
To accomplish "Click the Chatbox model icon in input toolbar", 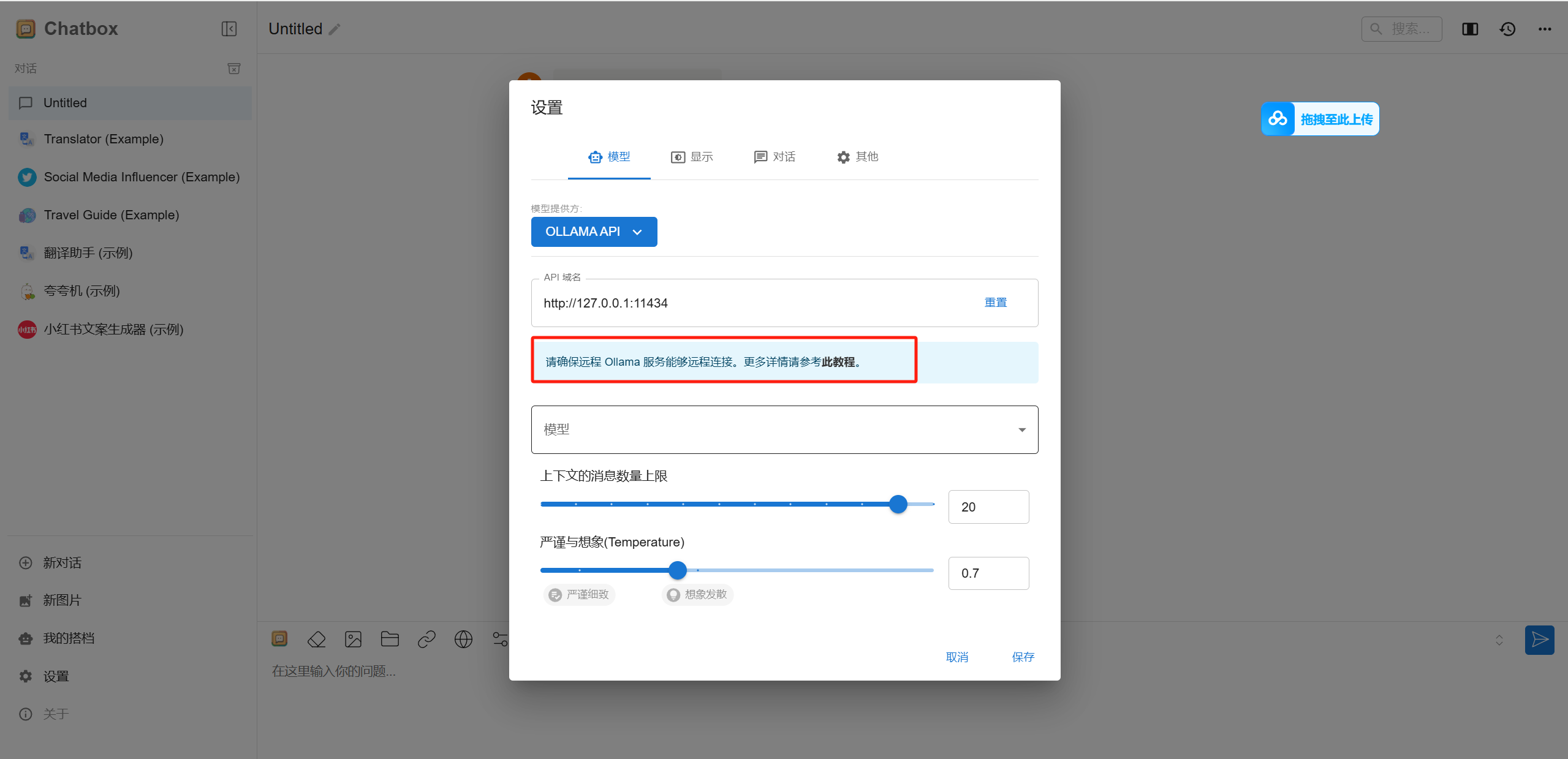I will [279, 639].
